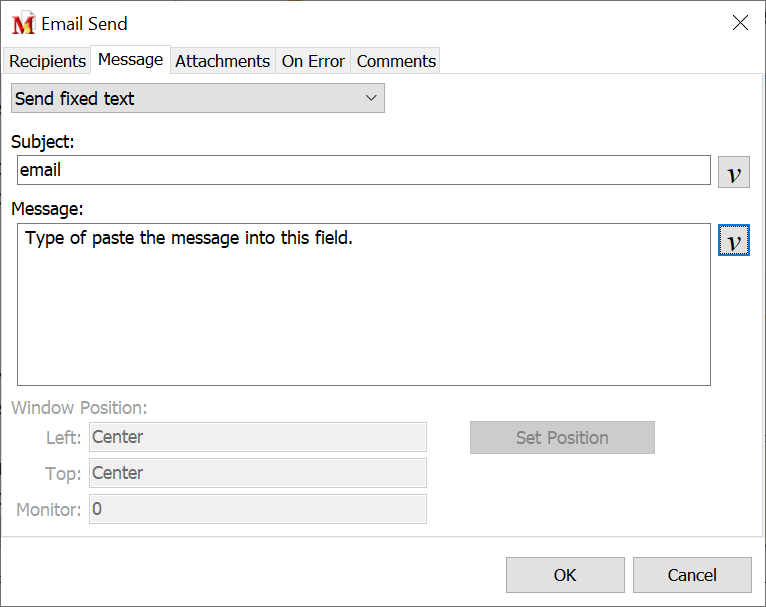The width and height of the screenshot is (766, 607).
Task: Dismiss the dialog with Cancel
Action: [692, 575]
